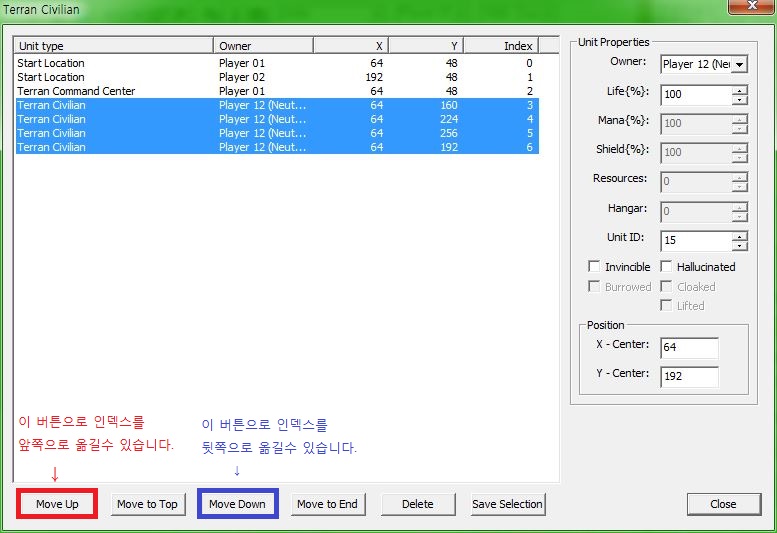Close the unit list dialog

pos(723,504)
